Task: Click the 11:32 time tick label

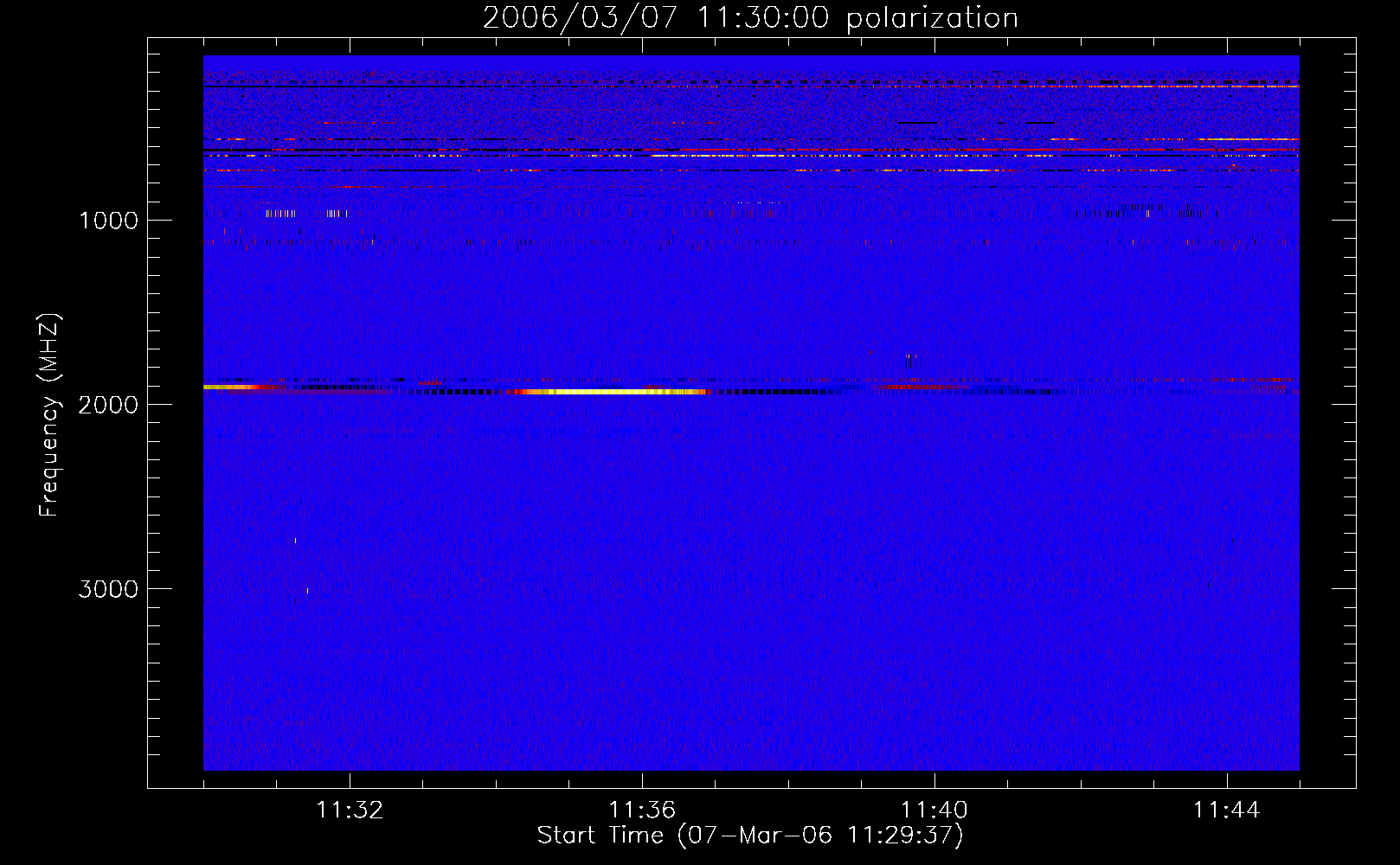Action: (350, 811)
